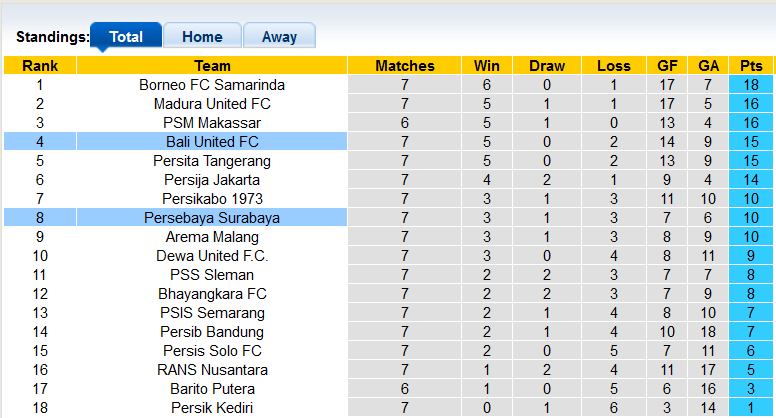
Task: Open Persib Bandung team link
Action: 212,332
